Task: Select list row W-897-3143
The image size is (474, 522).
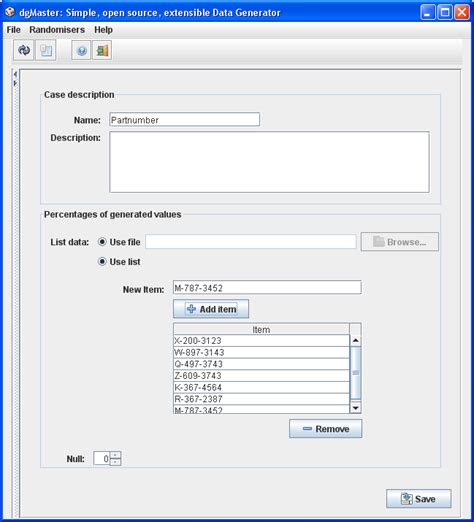Action: [x=261, y=352]
